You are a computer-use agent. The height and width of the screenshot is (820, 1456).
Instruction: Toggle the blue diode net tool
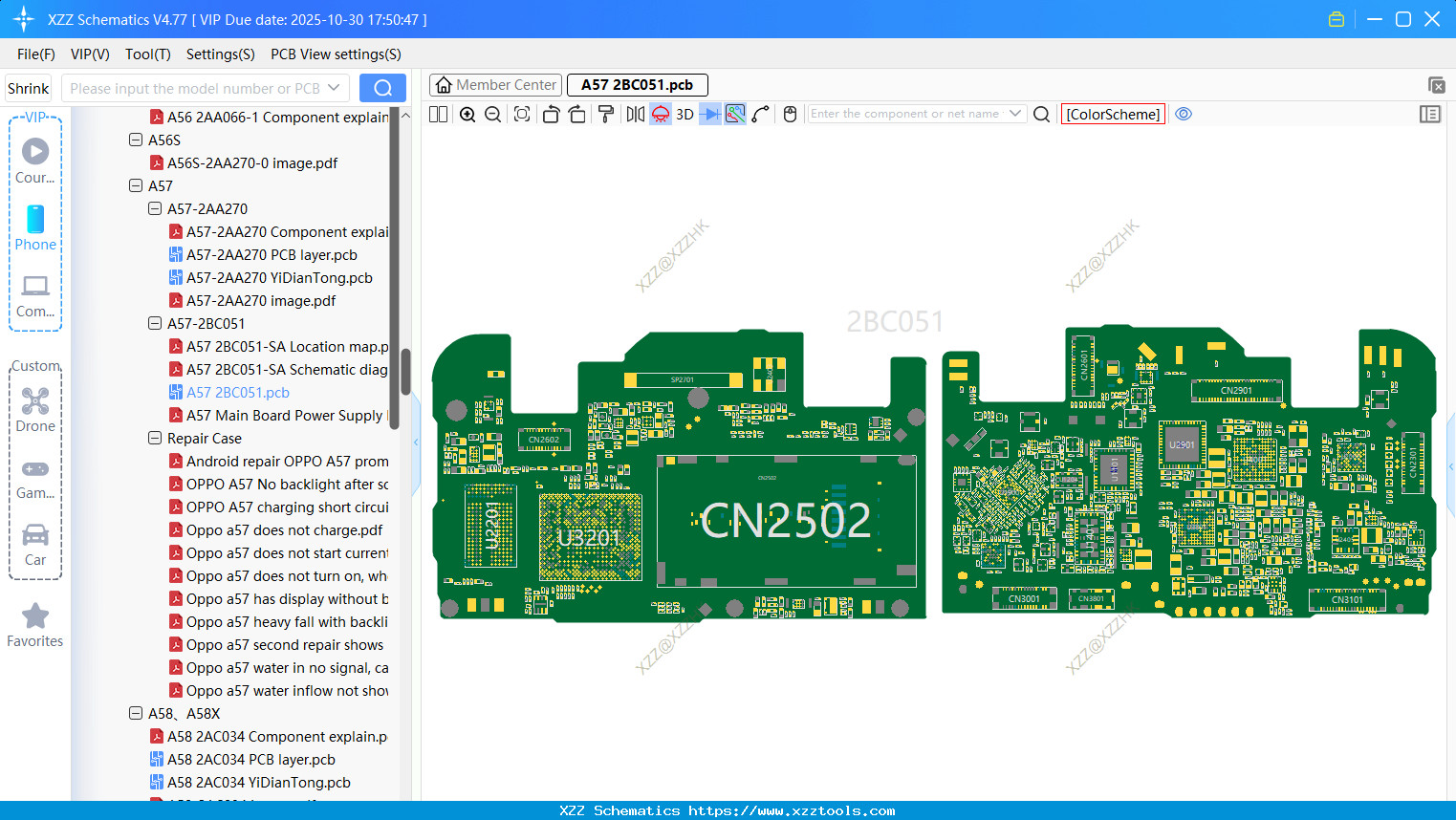[709, 114]
